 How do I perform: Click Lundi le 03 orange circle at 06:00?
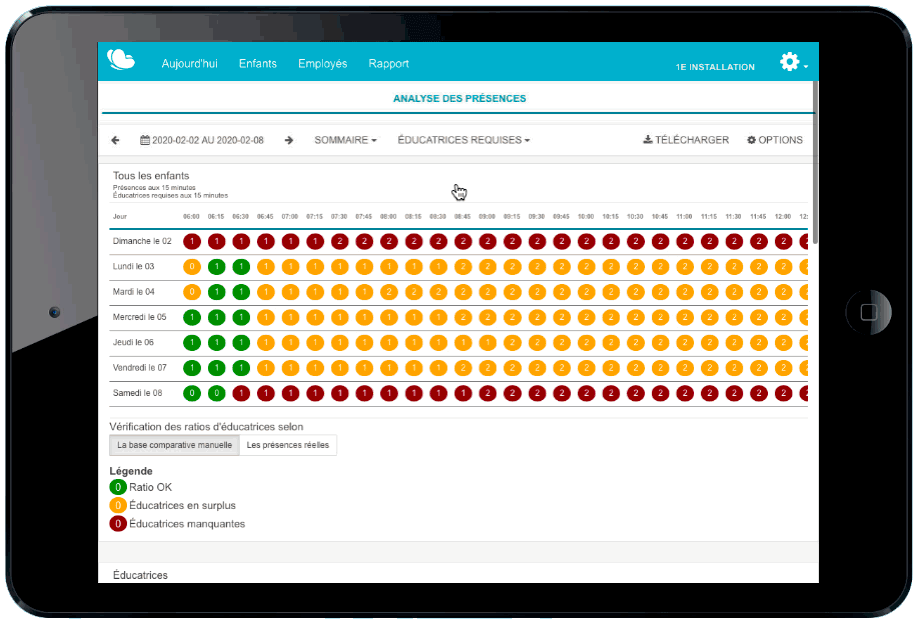pos(192,267)
